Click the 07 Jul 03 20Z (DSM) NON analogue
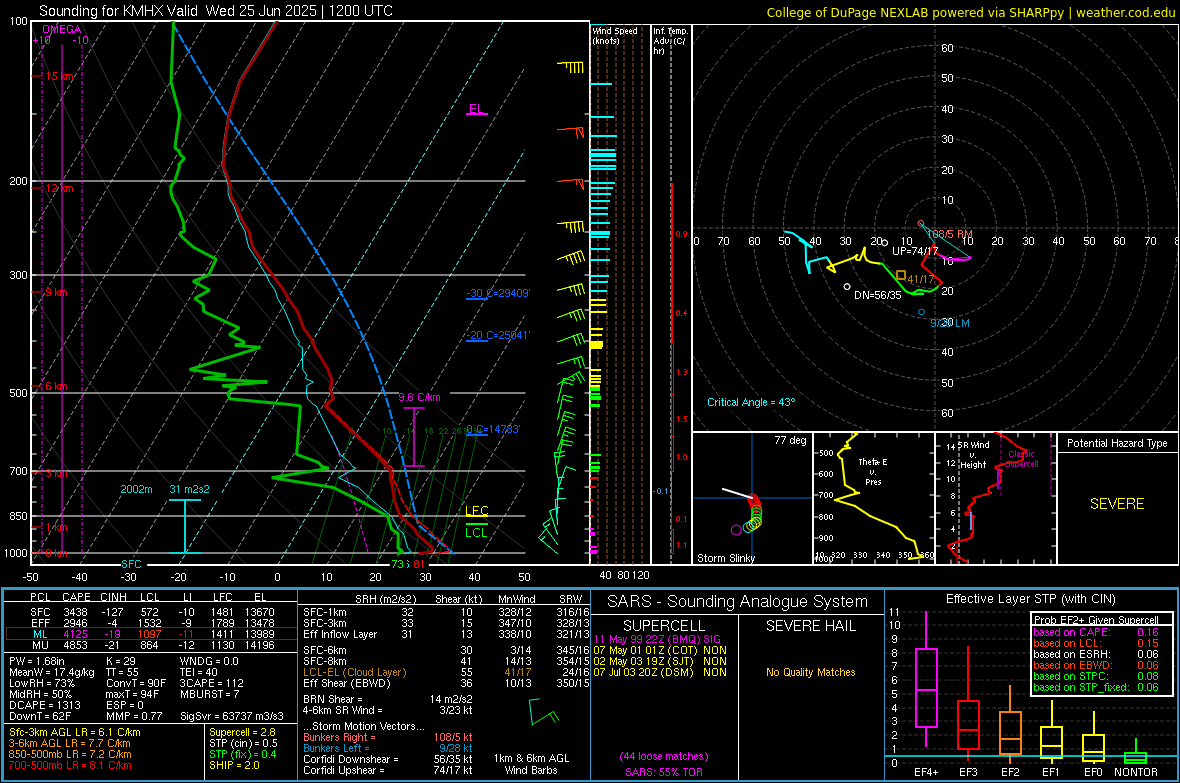Screen dimensions: 1180x783 (x=660, y=672)
